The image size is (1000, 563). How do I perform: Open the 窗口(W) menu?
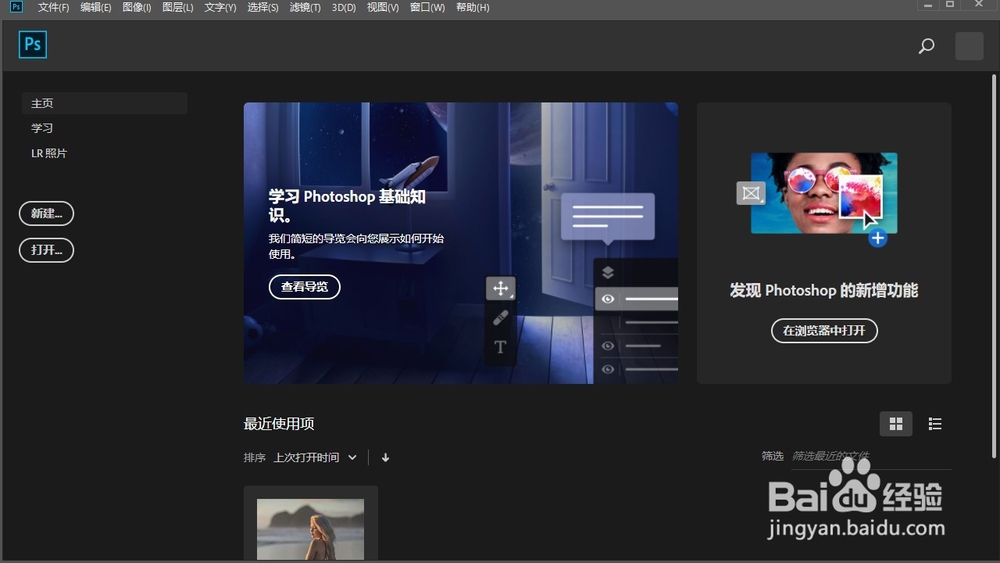coord(427,8)
